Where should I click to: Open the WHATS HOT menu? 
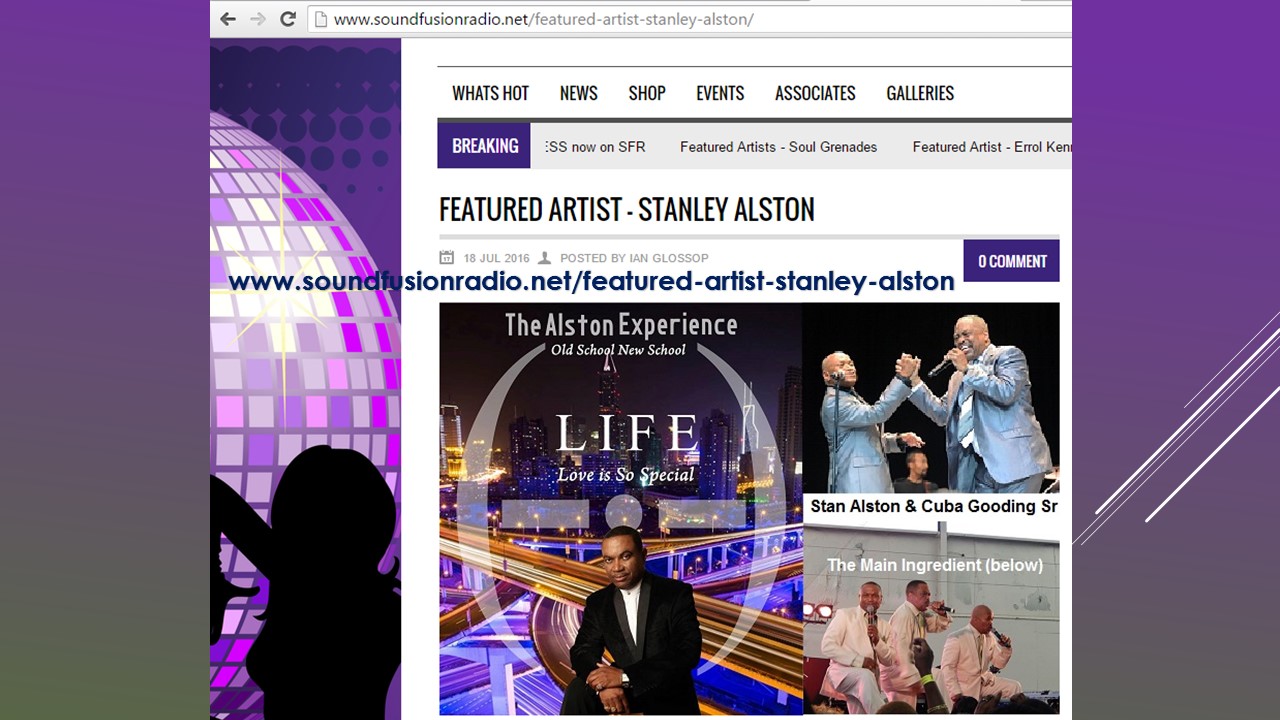point(490,93)
